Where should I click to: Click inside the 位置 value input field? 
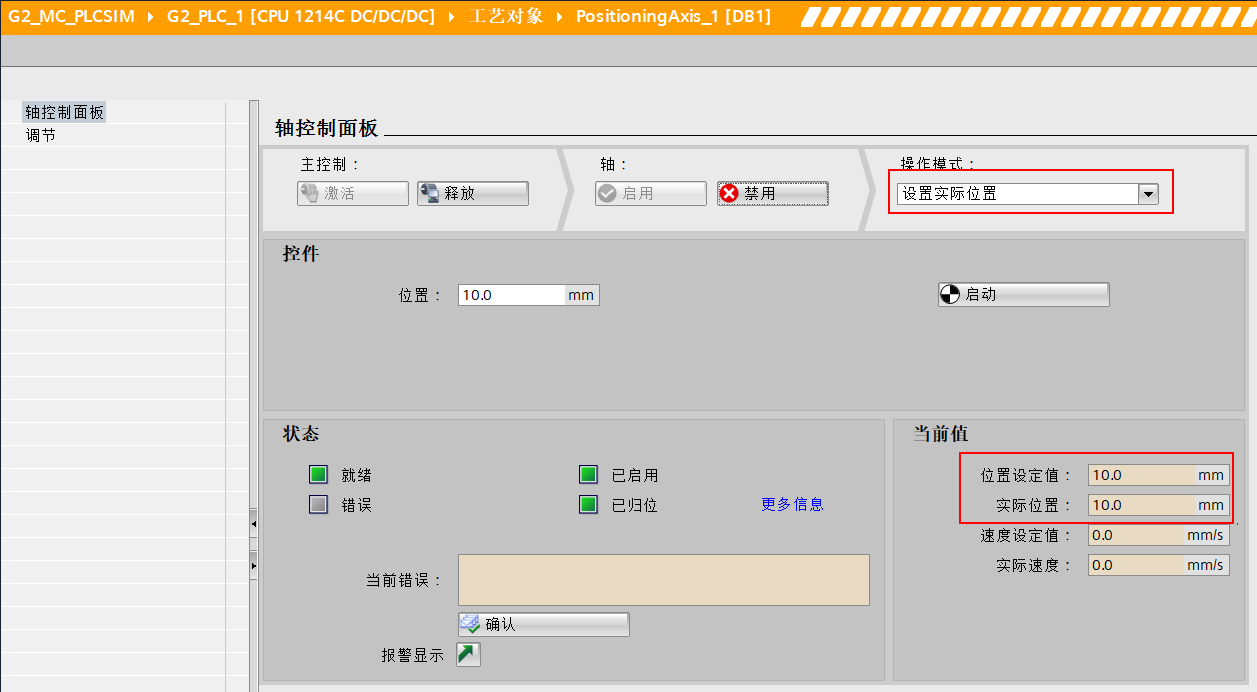click(x=510, y=294)
